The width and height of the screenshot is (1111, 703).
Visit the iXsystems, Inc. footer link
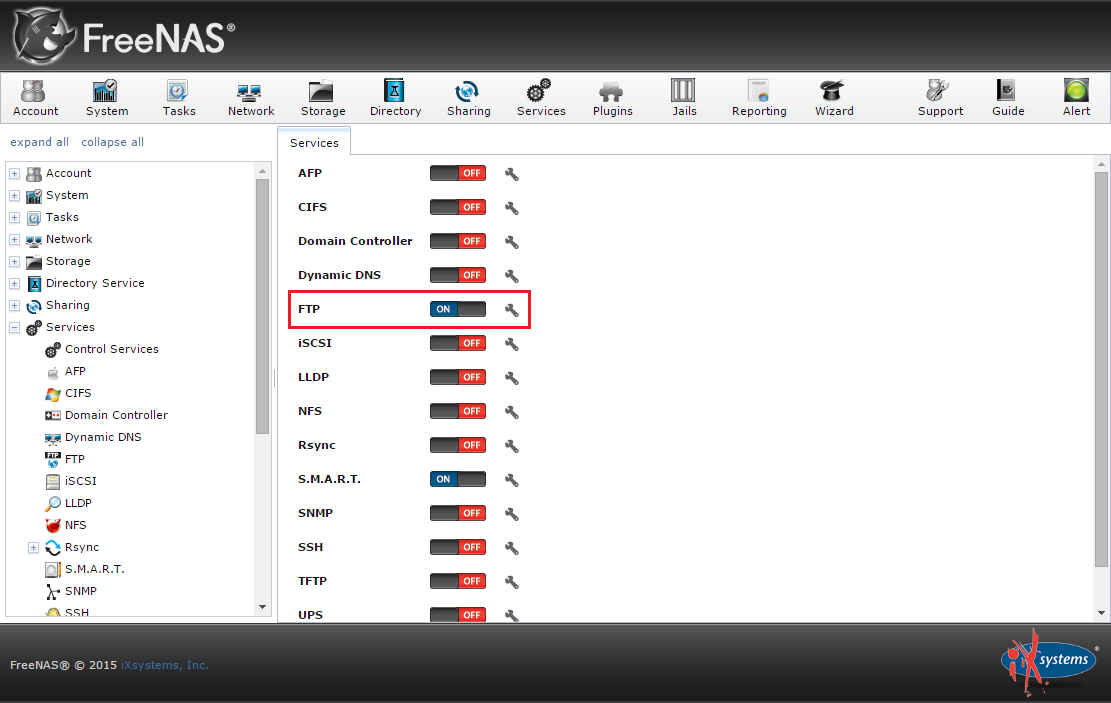pos(164,665)
